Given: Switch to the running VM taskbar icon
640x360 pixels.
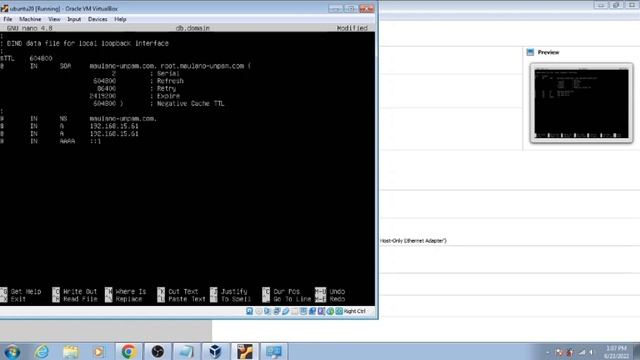Looking at the screenshot, I should point(244,351).
